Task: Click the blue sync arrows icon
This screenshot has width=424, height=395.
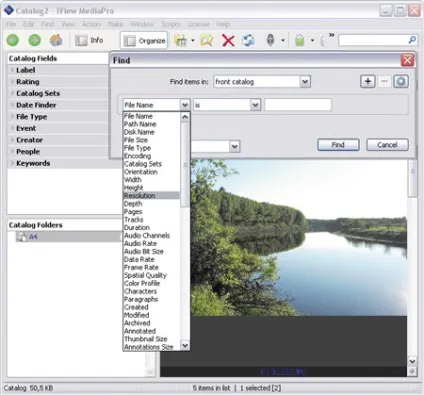Action: 248,40
